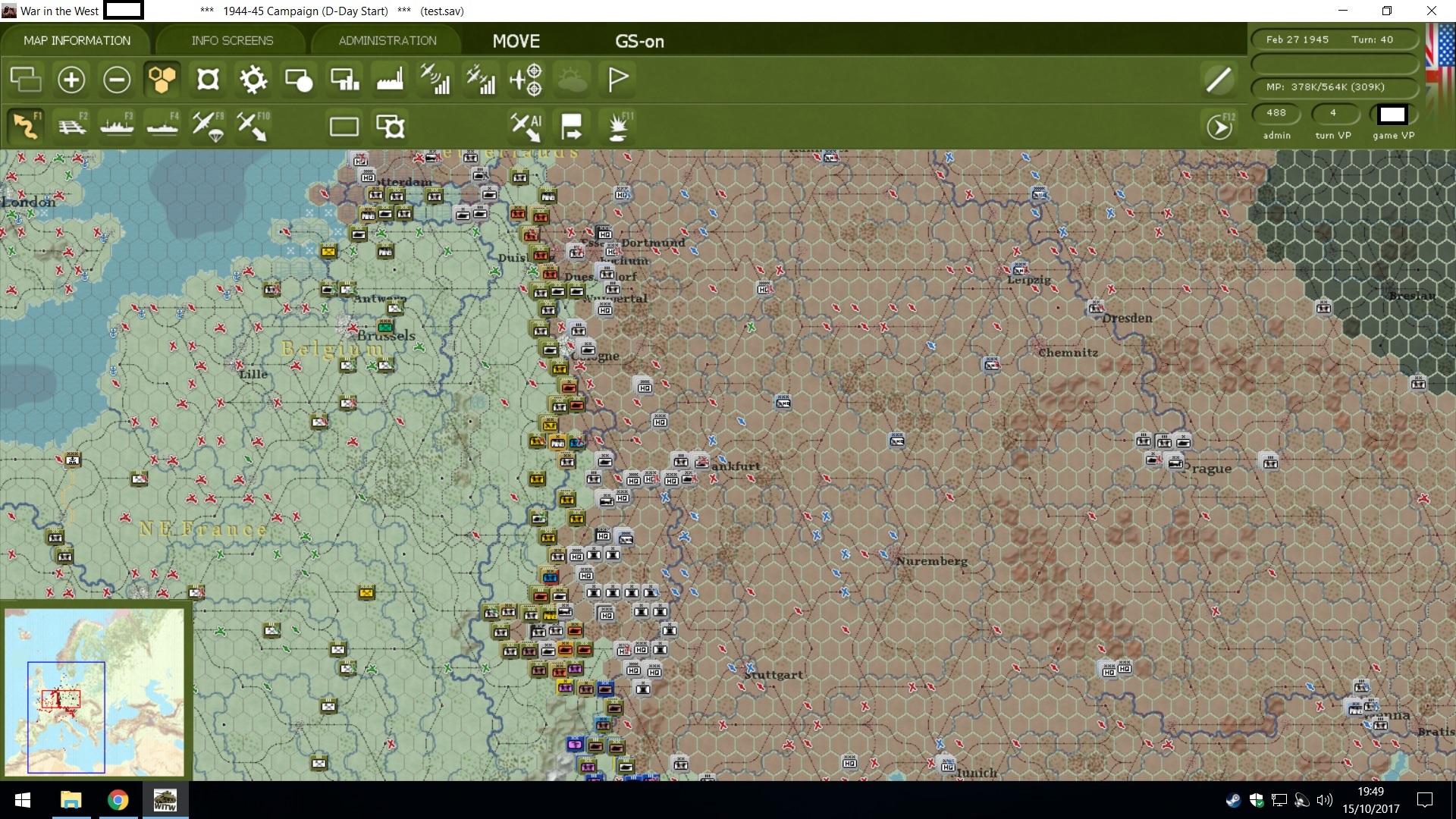Click the plane with crosshair targets icon
This screenshot has width=1456, height=819.
(526, 80)
